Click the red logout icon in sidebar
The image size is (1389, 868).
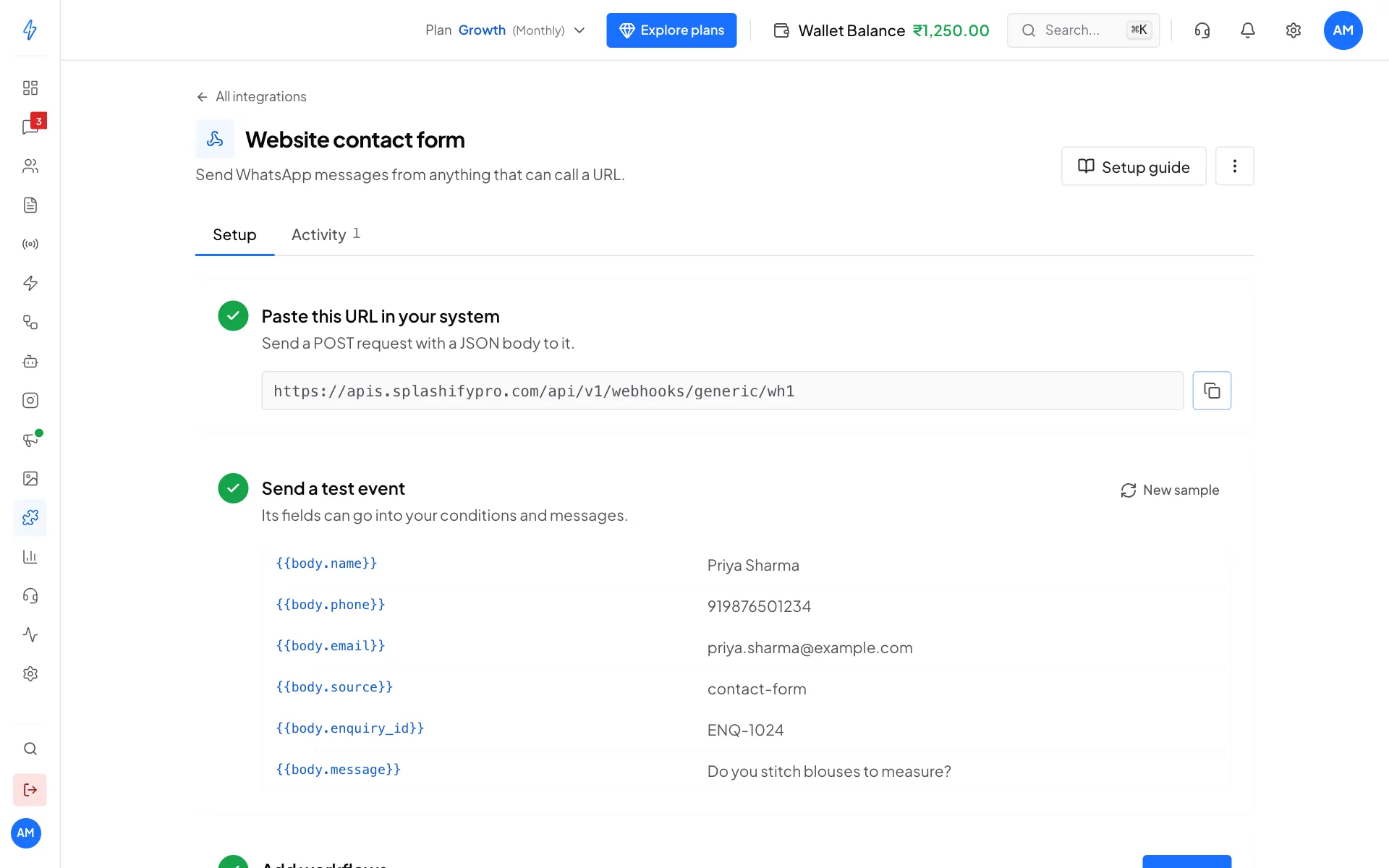pyautogui.click(x=30, y=790)
